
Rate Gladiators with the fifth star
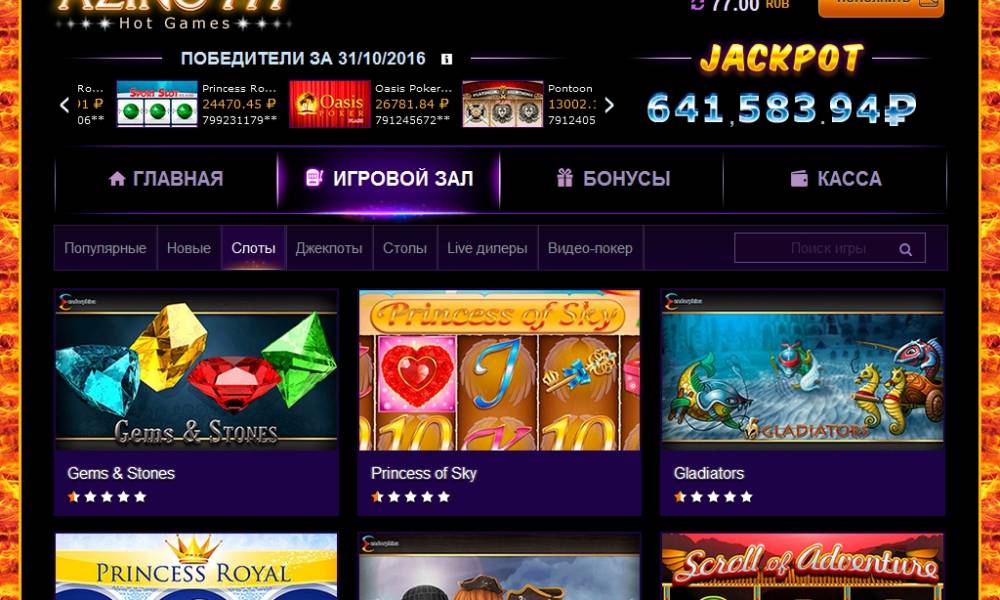(x=746, y=497)
